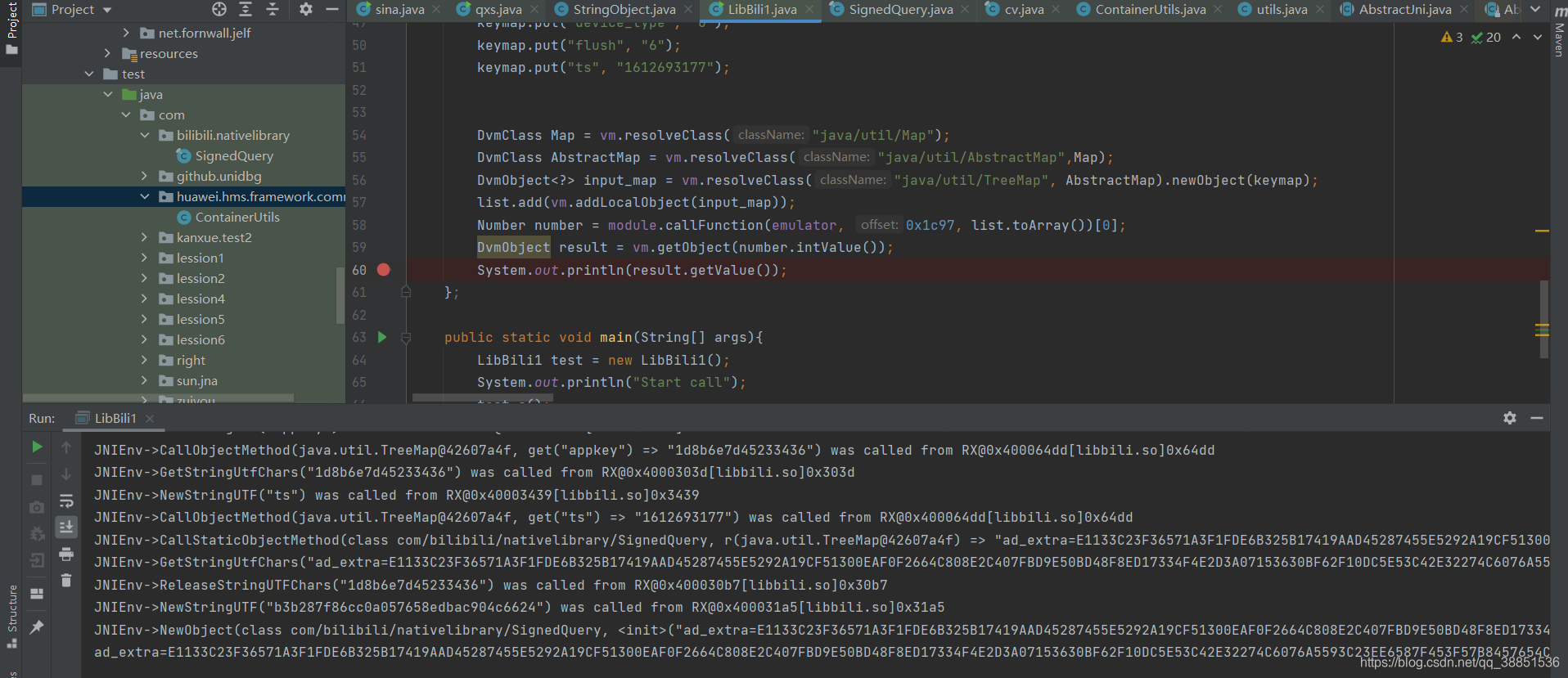1568x678 pixels.
Task: Go to next highlighted error arrow
Action: tap(1538, 37)
